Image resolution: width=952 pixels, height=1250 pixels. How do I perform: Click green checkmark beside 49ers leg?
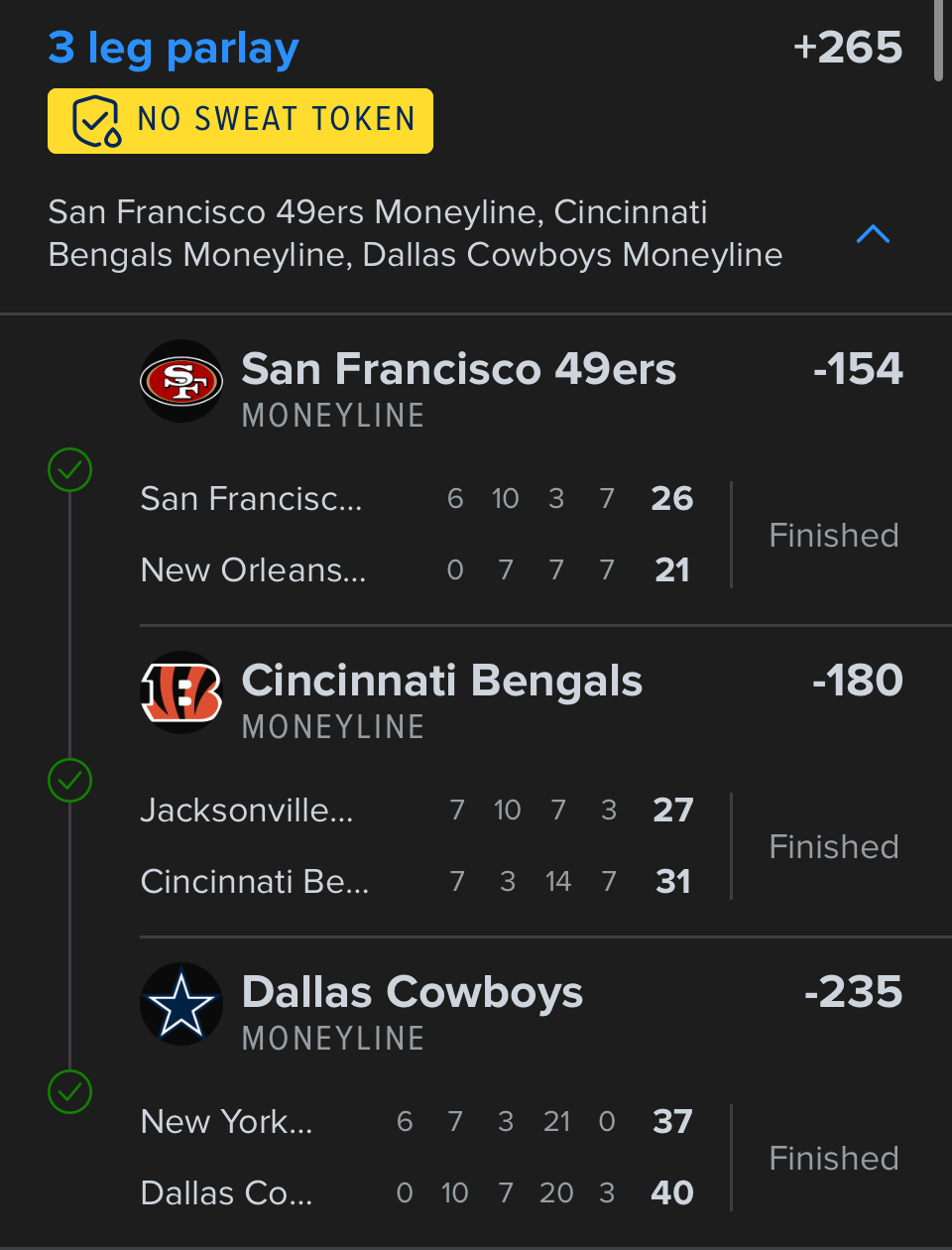(69, 470)
